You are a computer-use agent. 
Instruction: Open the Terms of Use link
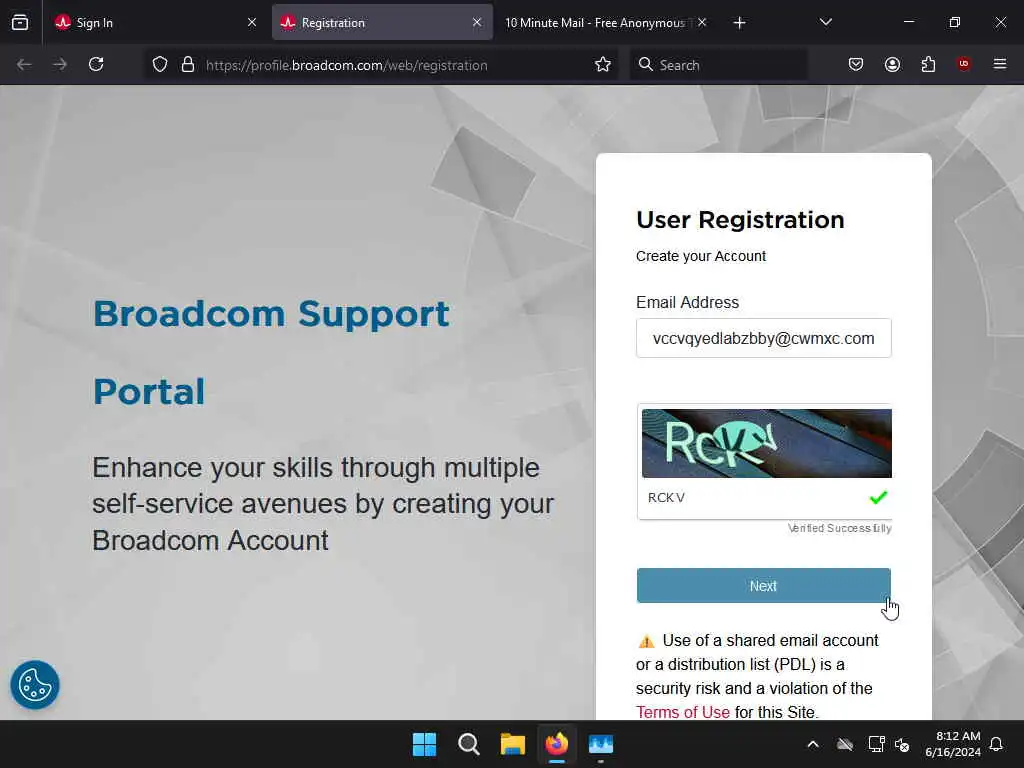pos(682,712)
